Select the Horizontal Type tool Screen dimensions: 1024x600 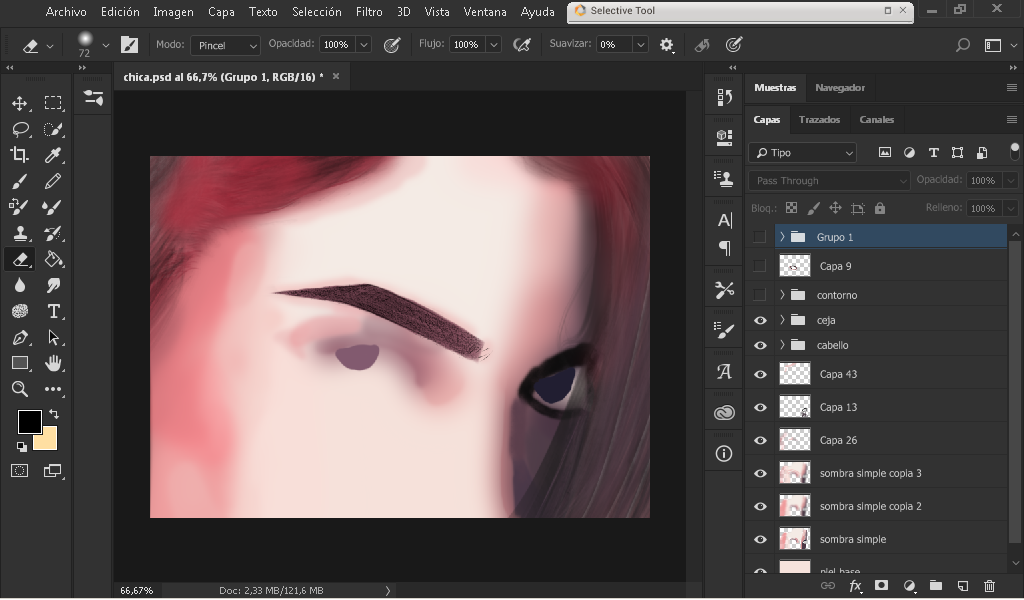click(x=54, y=311)
